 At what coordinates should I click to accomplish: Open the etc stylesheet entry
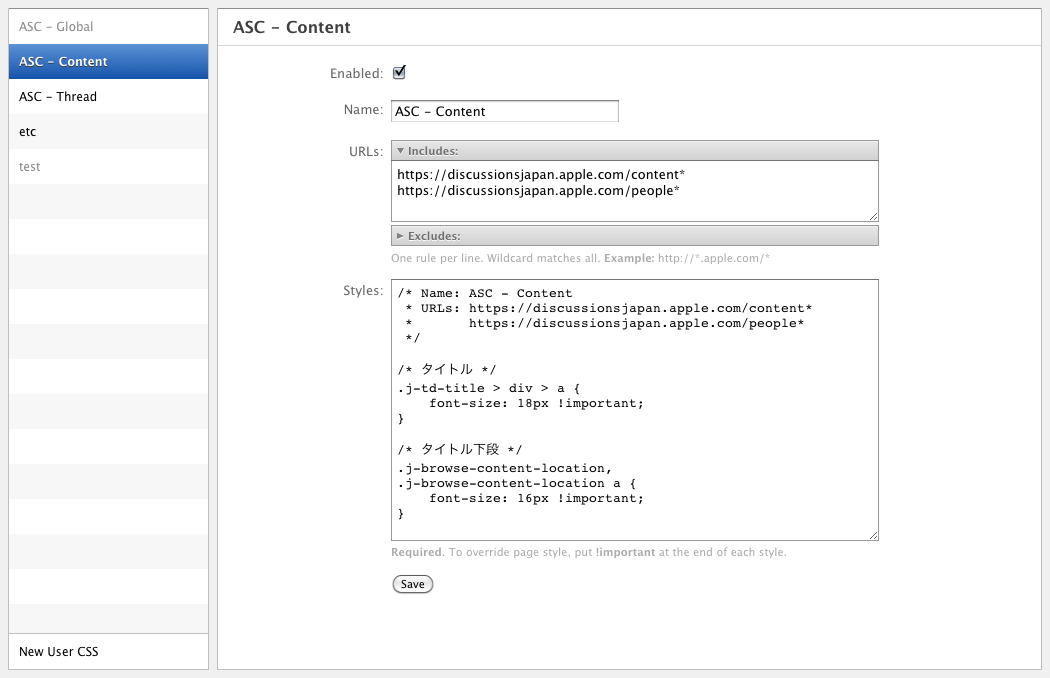click(28, 132)
